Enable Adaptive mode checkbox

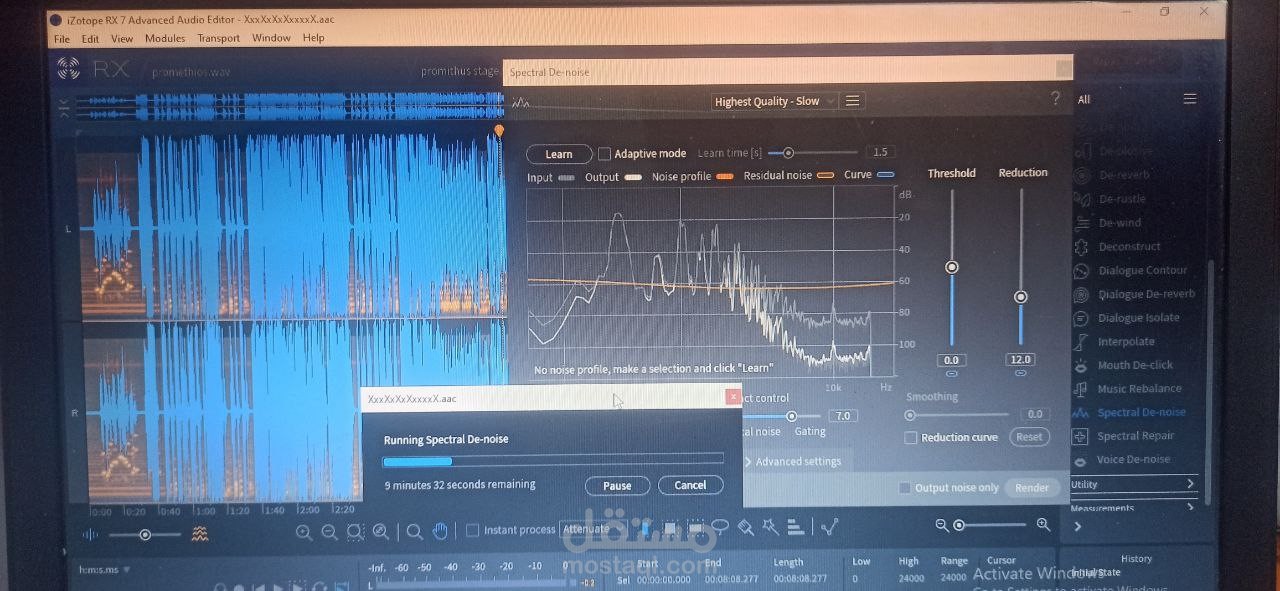point(604,154)
